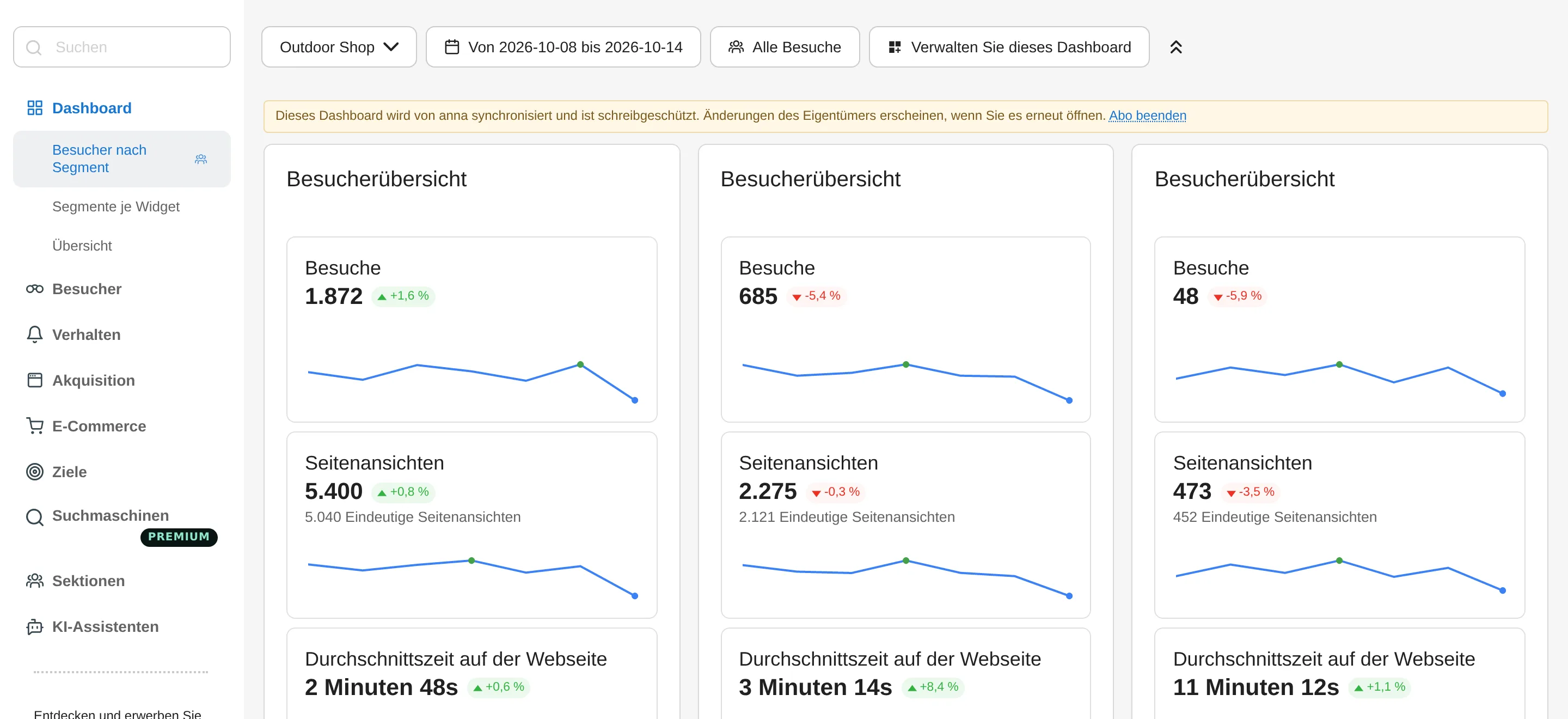The height and width of the screenshot is (719, 1568).
Task: Open the E-Commerce menu section
Action: pos(99,425)
